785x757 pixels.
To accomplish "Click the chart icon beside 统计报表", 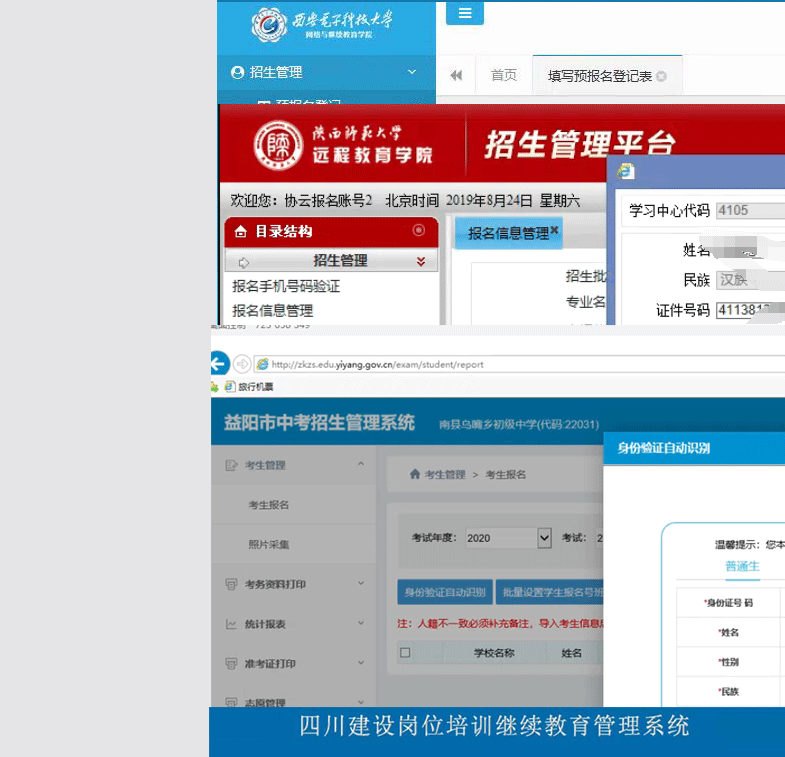I will [x=231, y=624].
